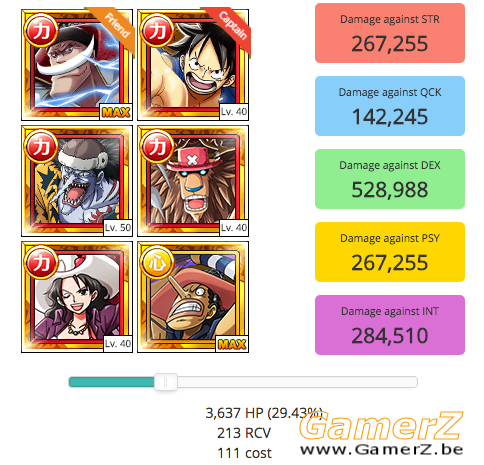This screenshot has height=465, width=484.
Task: Select the Luffy captain portrait
Action: click(193, 65)
